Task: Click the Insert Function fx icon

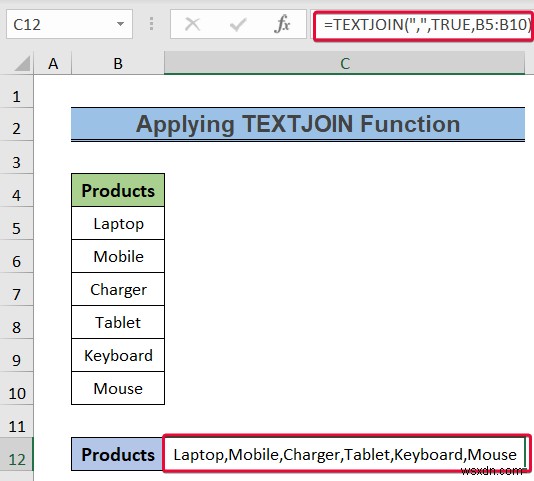Action: click(282, 24)
